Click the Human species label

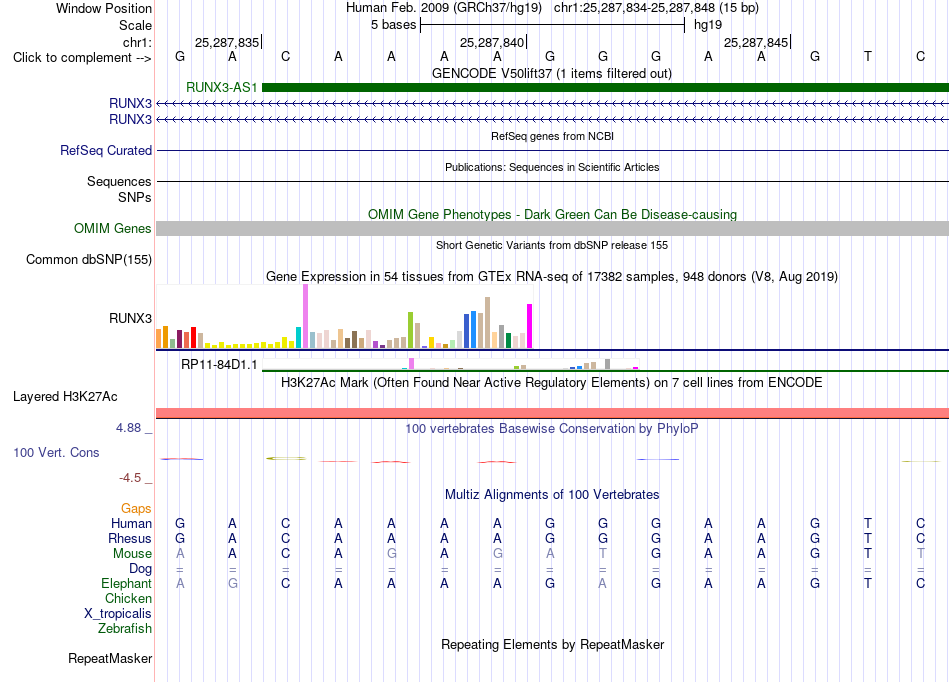click(131, 523)
